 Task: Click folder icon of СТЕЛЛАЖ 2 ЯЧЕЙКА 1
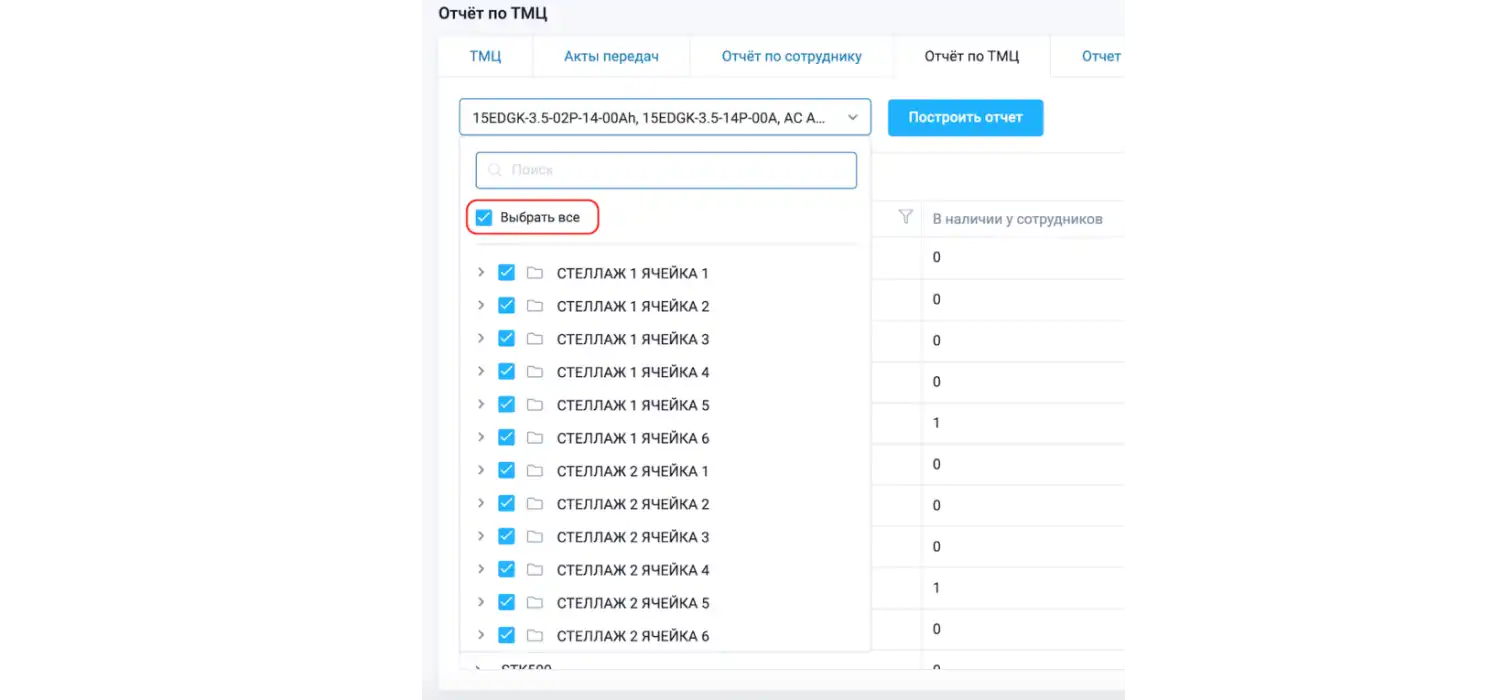click(535, 471)
